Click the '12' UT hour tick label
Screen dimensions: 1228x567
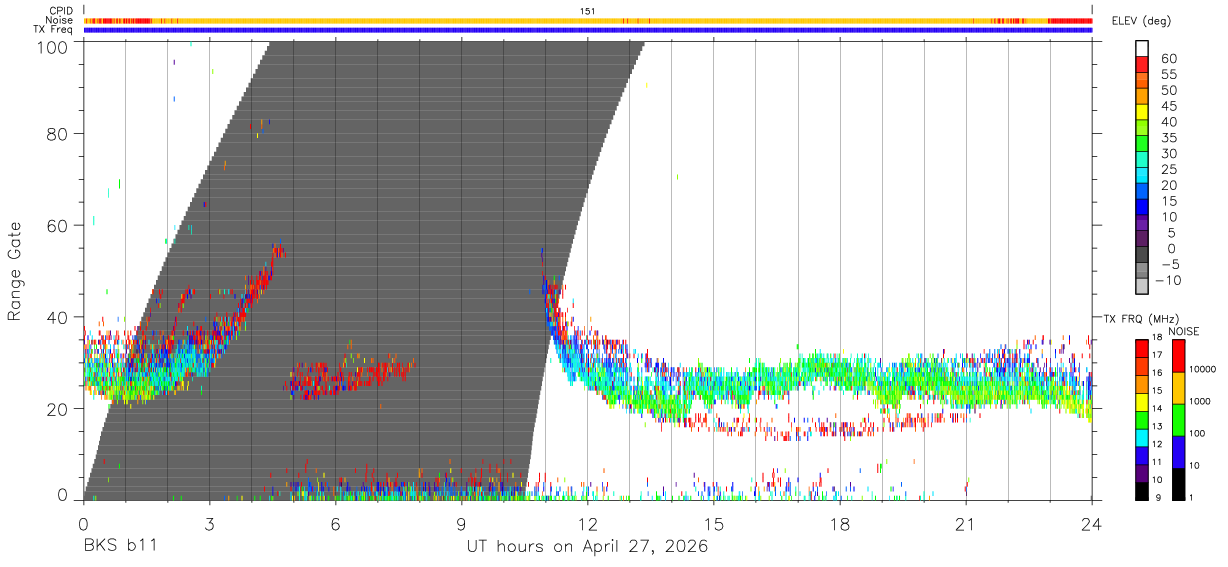point(588,524)
